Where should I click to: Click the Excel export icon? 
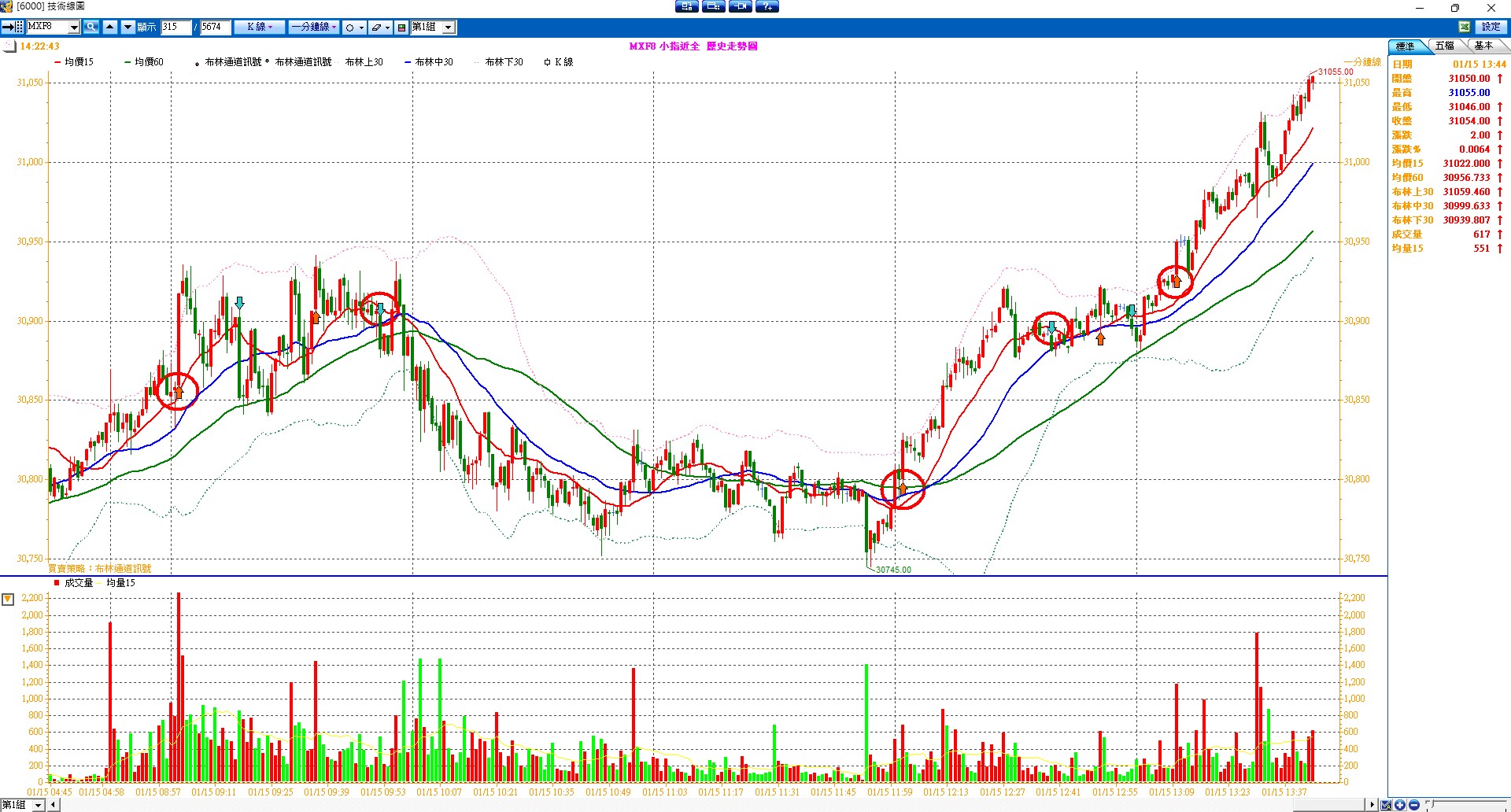point(1464,27)
